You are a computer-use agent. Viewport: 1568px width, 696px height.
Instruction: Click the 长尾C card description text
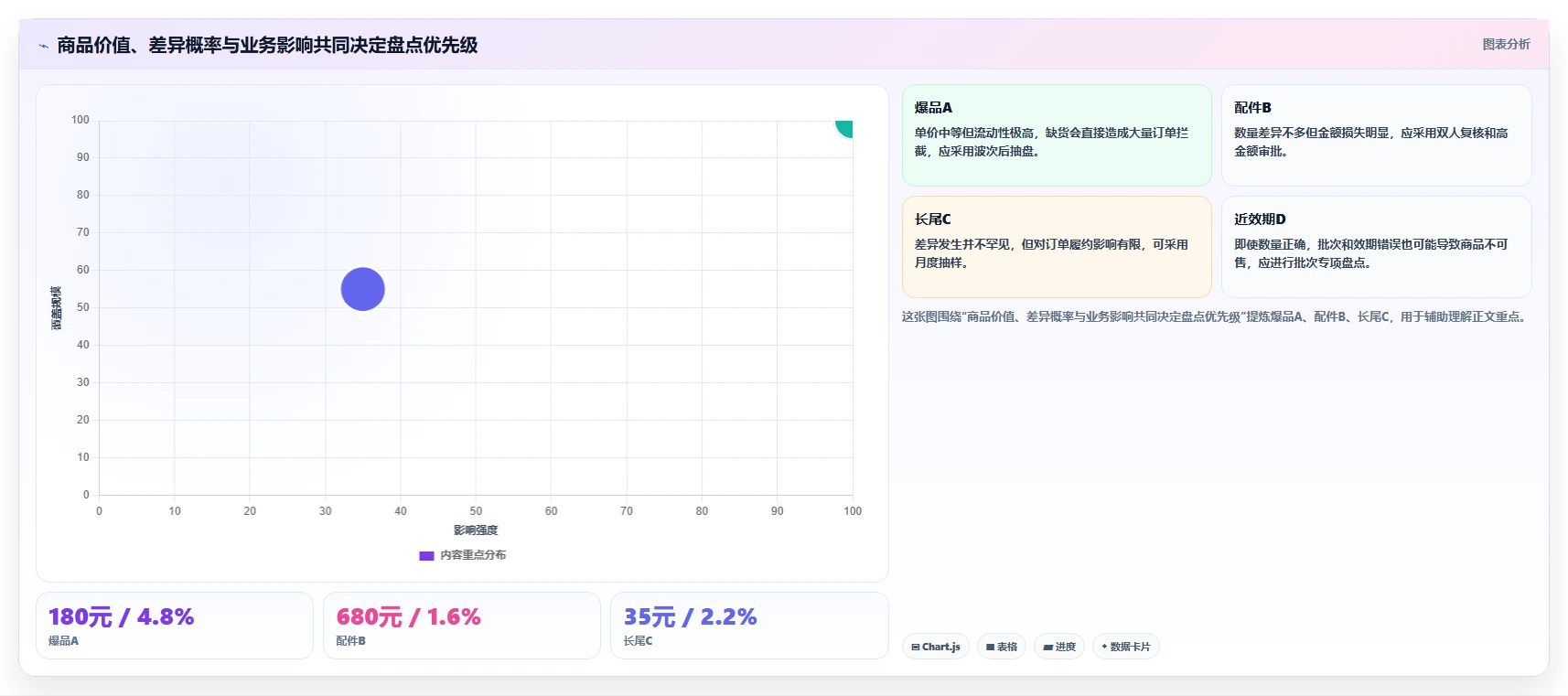[1051, 253]
